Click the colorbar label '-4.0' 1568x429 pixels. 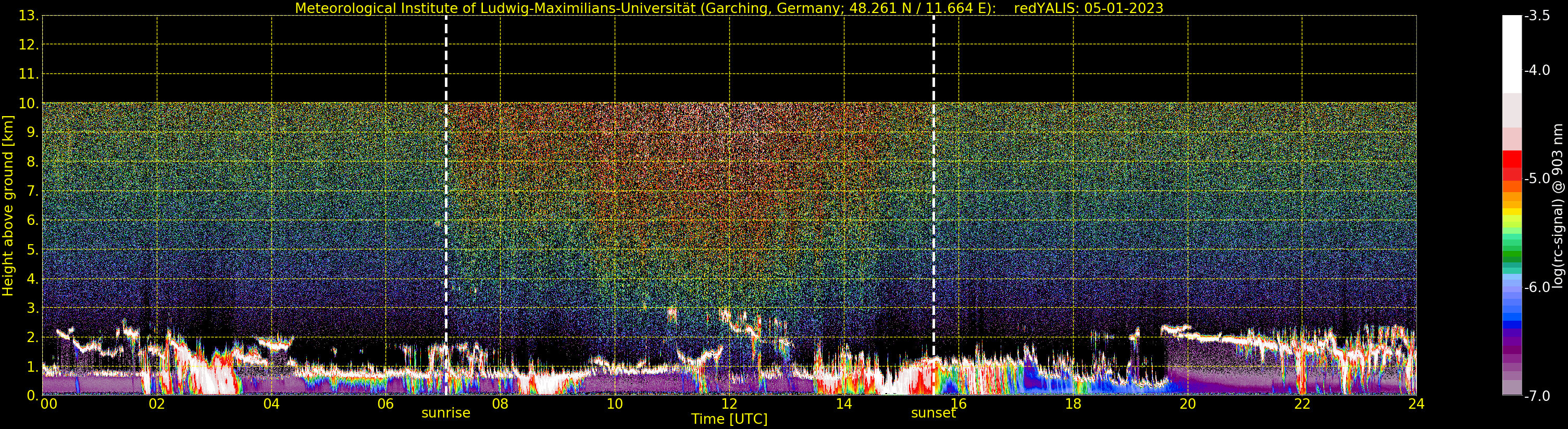[x=1537, y=70]
